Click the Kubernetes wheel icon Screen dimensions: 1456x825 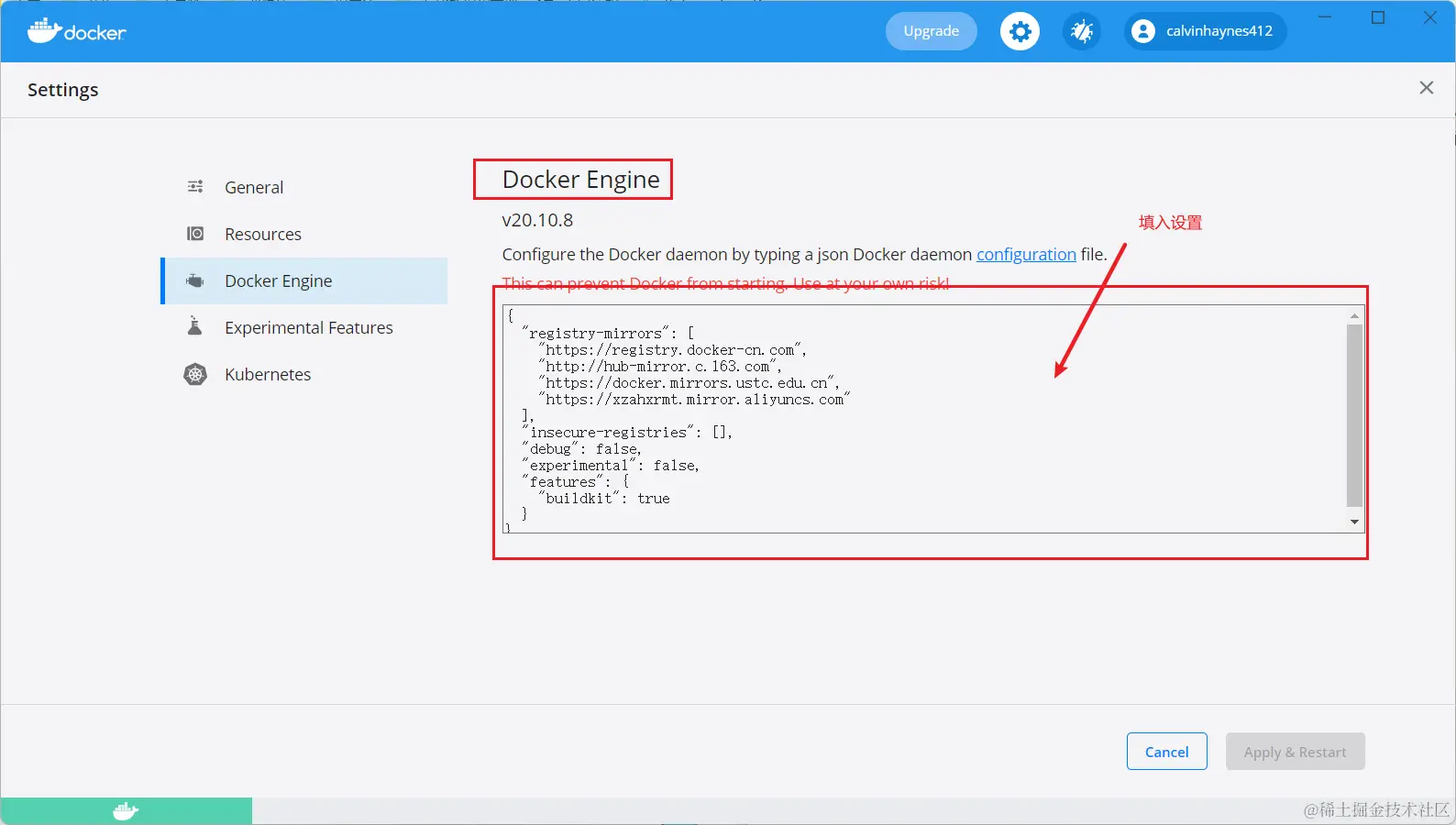pyautogui.click(x=195, y=374)
